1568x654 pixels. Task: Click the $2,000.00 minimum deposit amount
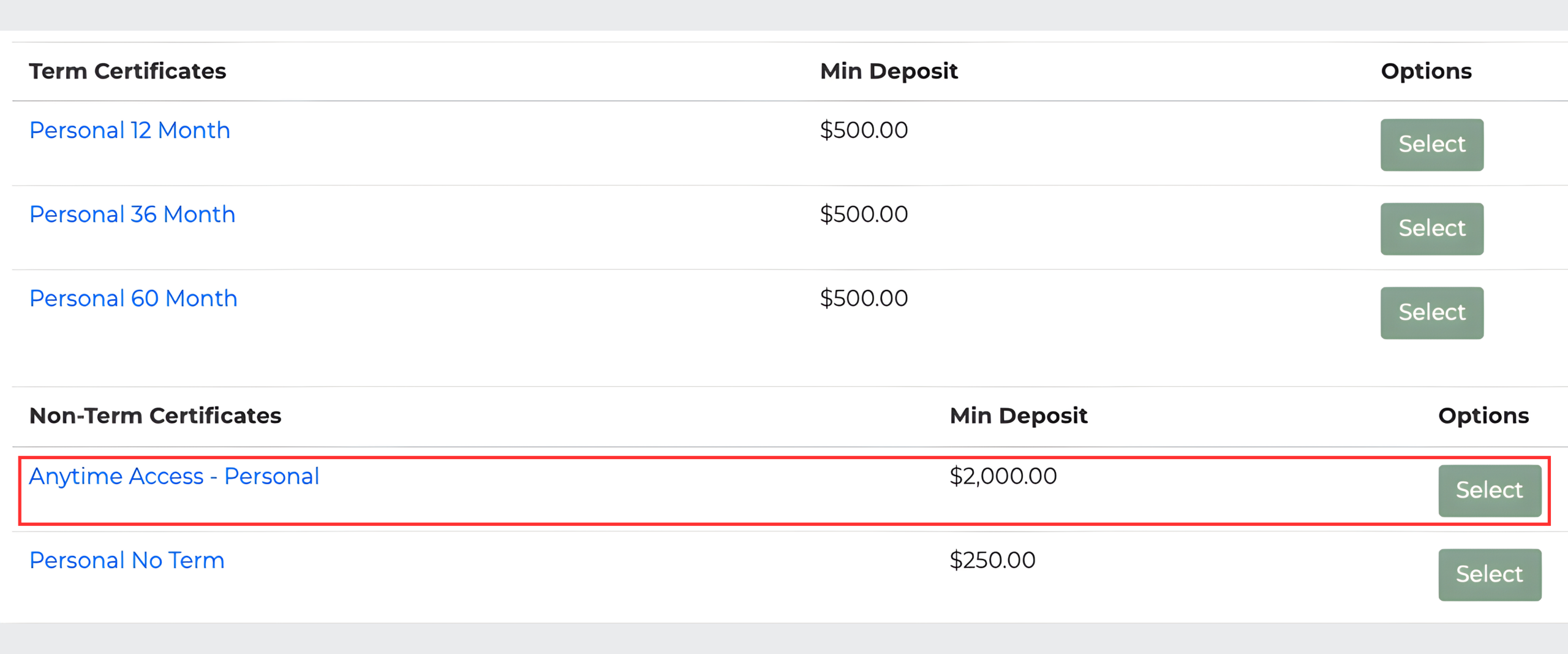pyautogui.click(x=1003, y=476)
